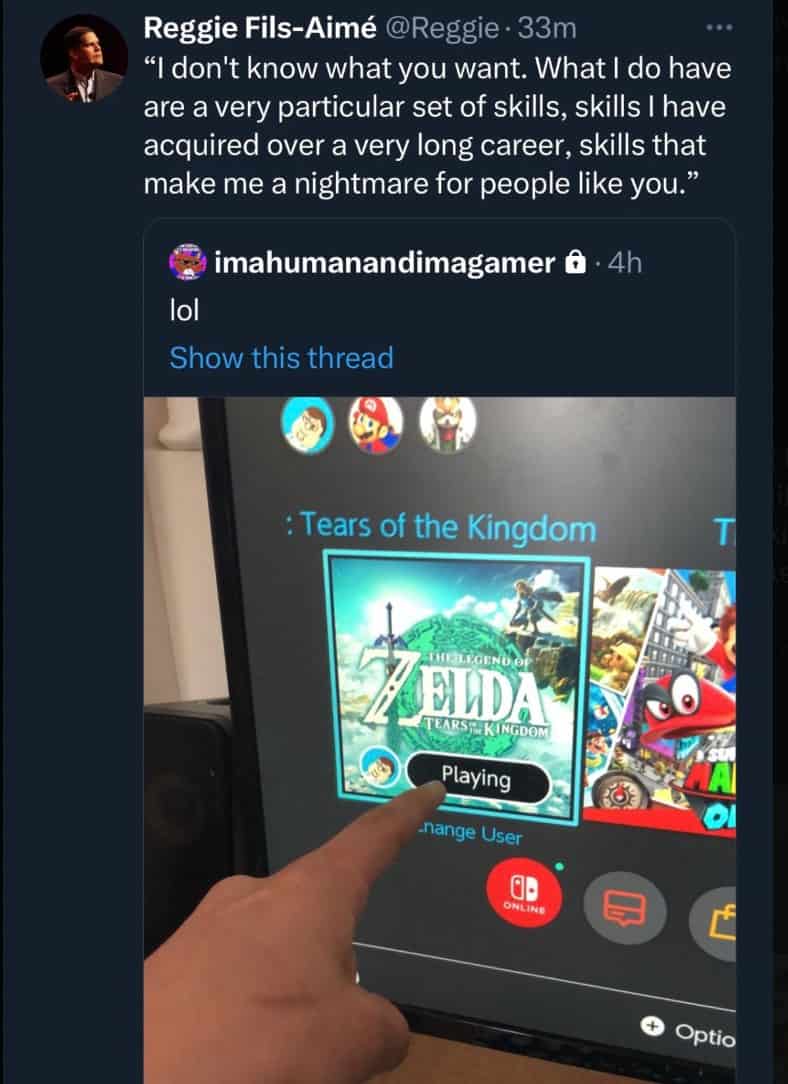Open the tweet's three-dot more menu
788x1084 pixels.
719,28
